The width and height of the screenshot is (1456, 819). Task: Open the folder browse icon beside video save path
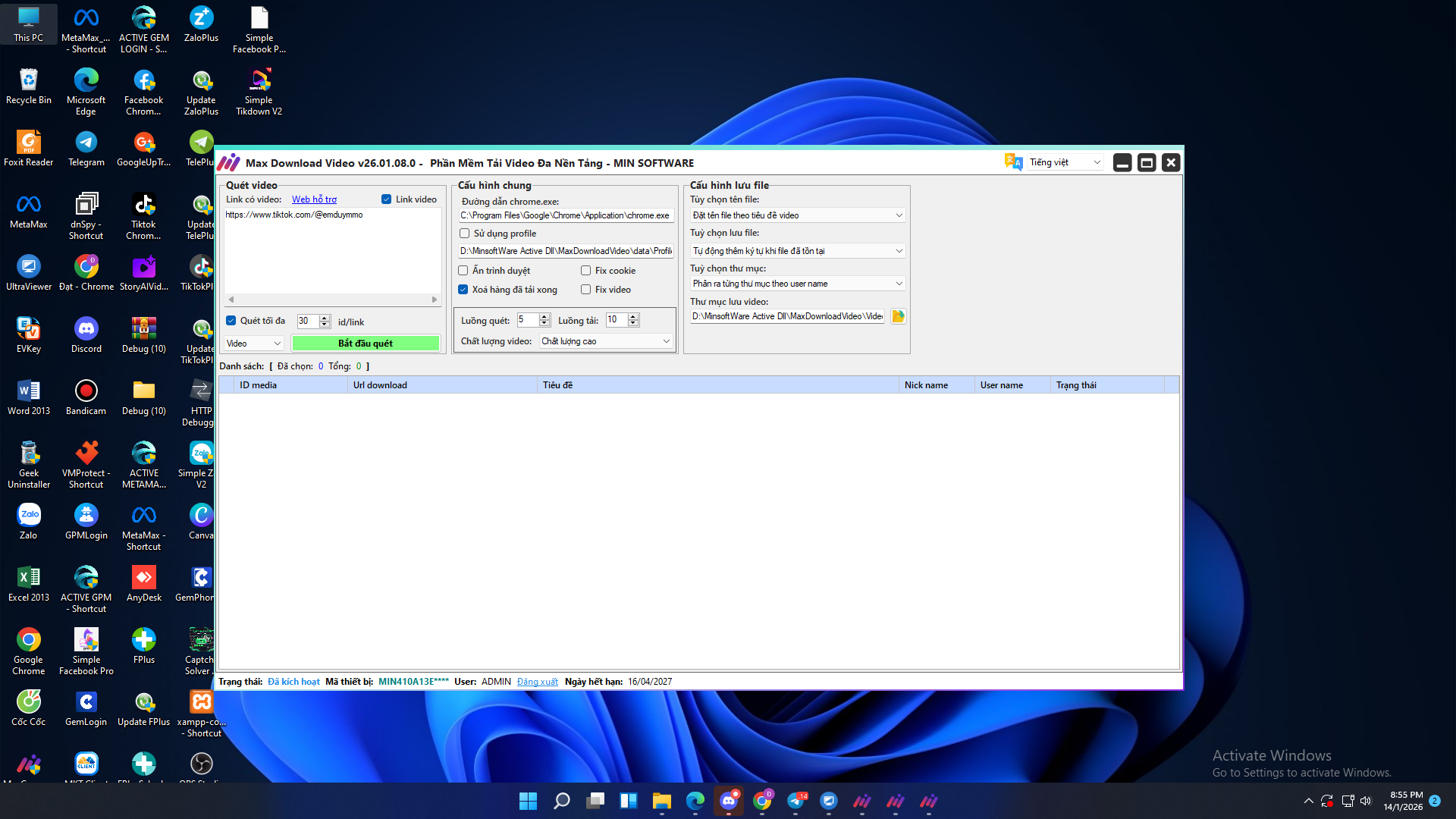coord(898,316)
